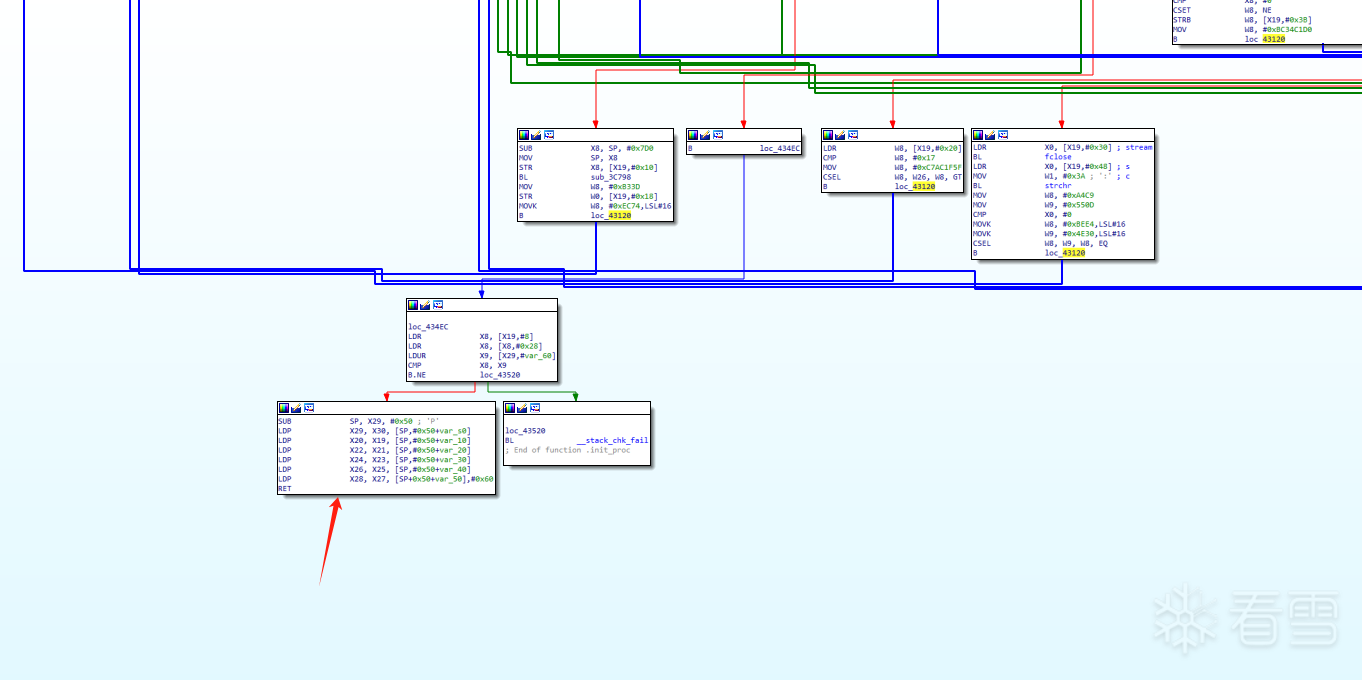Select 'MOVK W8, #0xEC74,LSL#16' line
This screenshot has height=680, width=1362.
click(596, 205)
